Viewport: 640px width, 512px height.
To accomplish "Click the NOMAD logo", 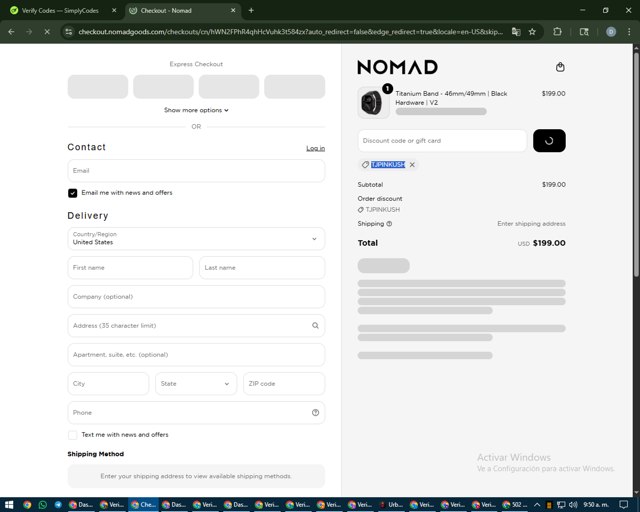I will pos(397,67).
